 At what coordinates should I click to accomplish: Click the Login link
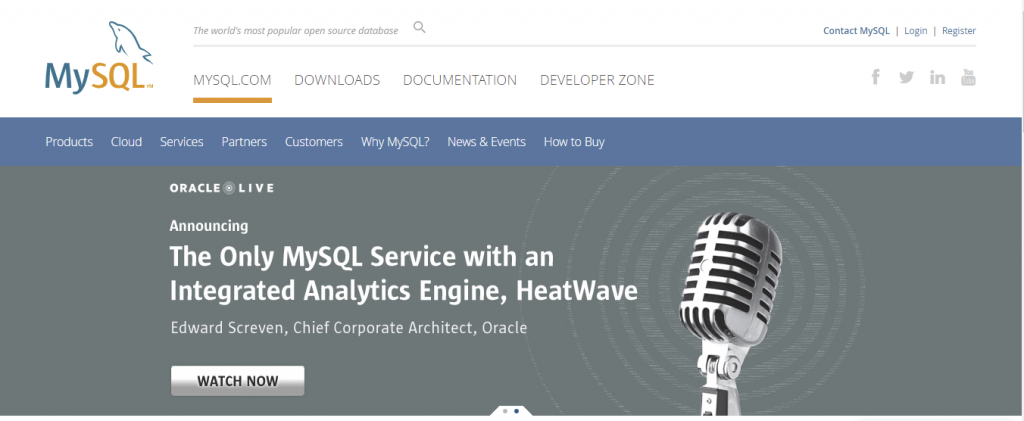click(x=915, y=31)
